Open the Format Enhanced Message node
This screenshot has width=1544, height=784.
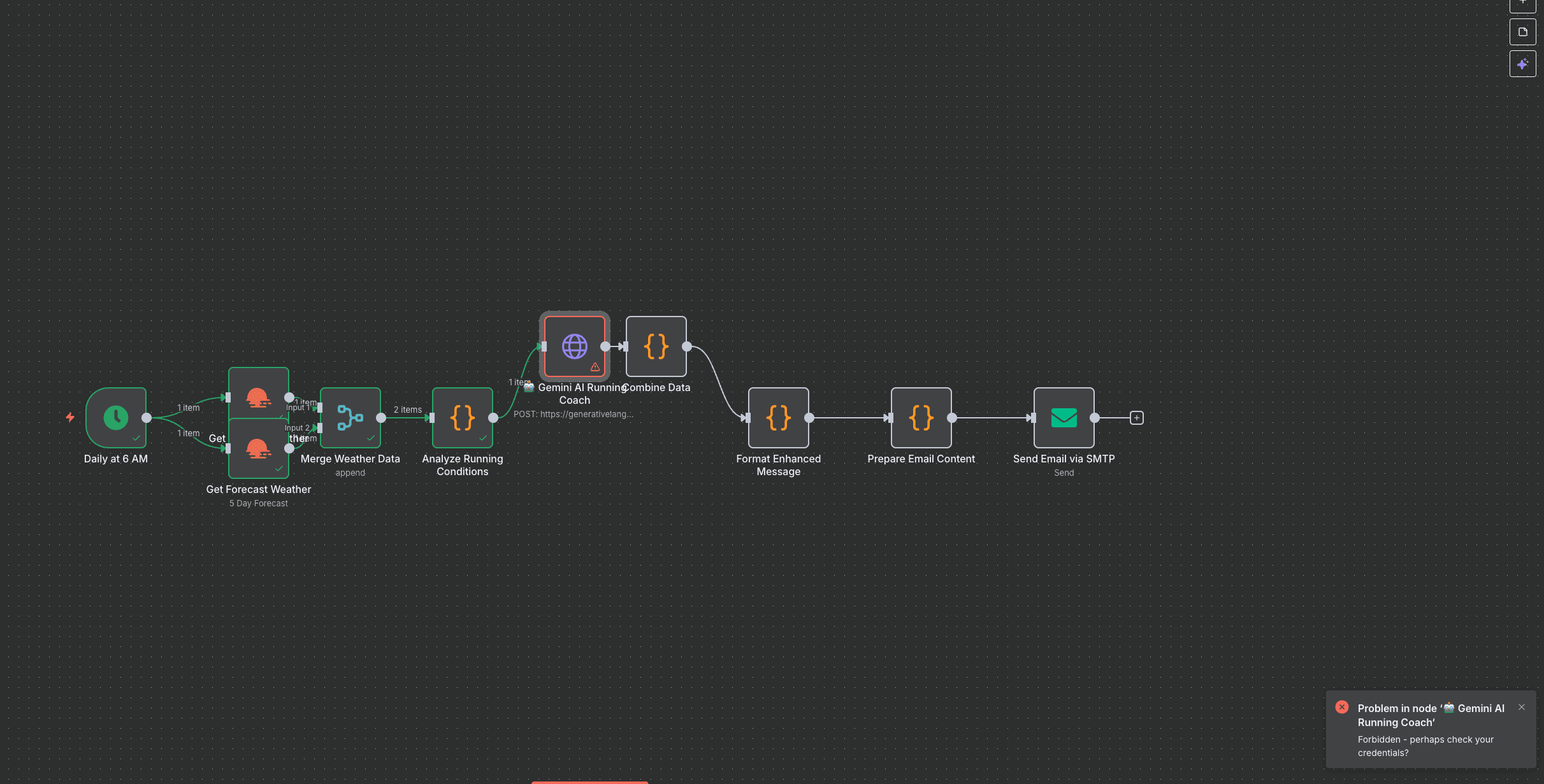(x=777, y=418)
